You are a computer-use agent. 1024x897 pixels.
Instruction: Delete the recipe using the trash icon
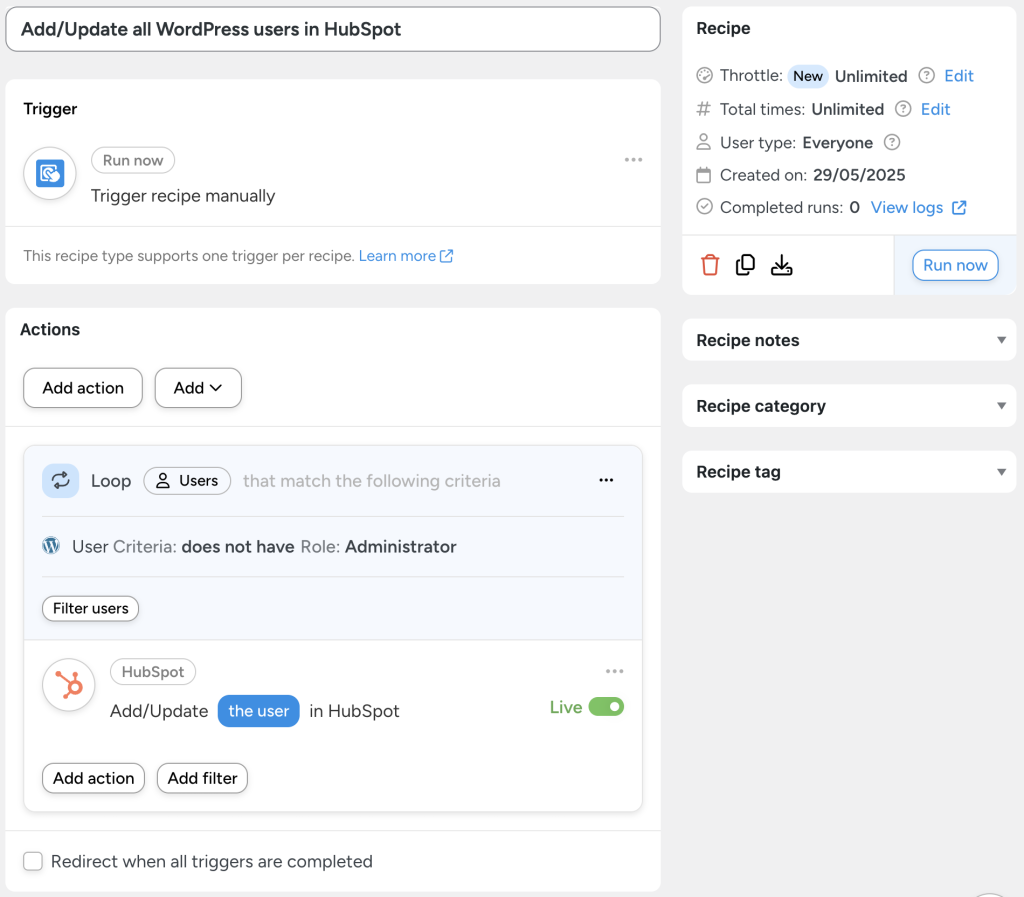tap(711, 265)
